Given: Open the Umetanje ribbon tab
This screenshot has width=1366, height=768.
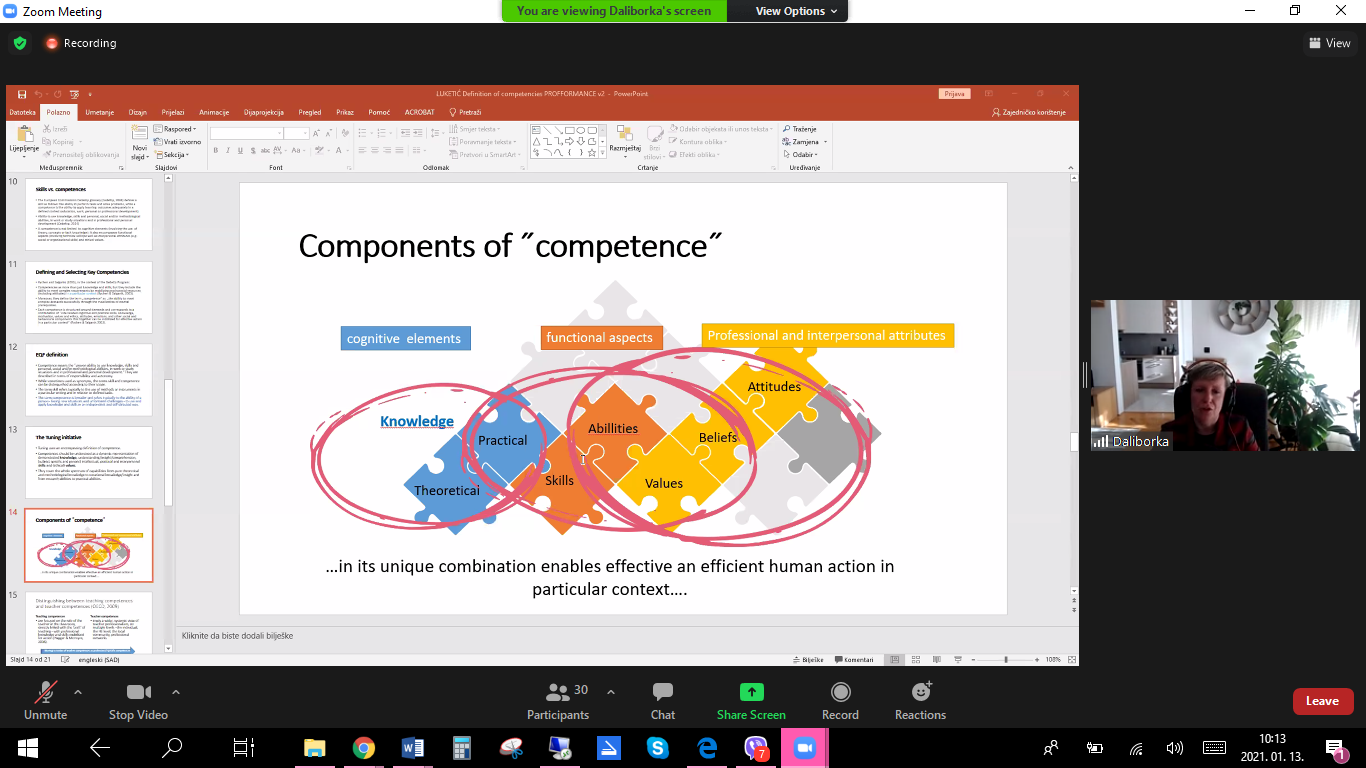Looking at the screenshot, I should point(99,112).
